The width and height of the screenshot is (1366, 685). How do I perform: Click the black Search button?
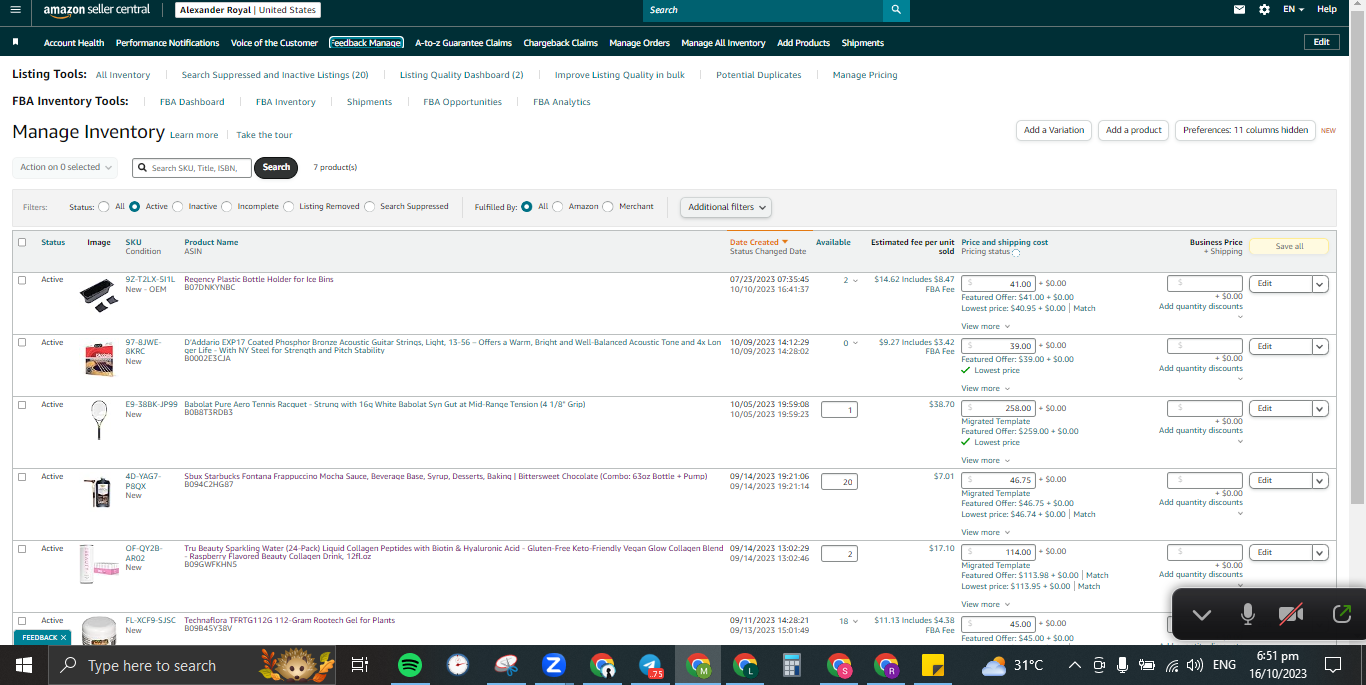pos(276,167)
